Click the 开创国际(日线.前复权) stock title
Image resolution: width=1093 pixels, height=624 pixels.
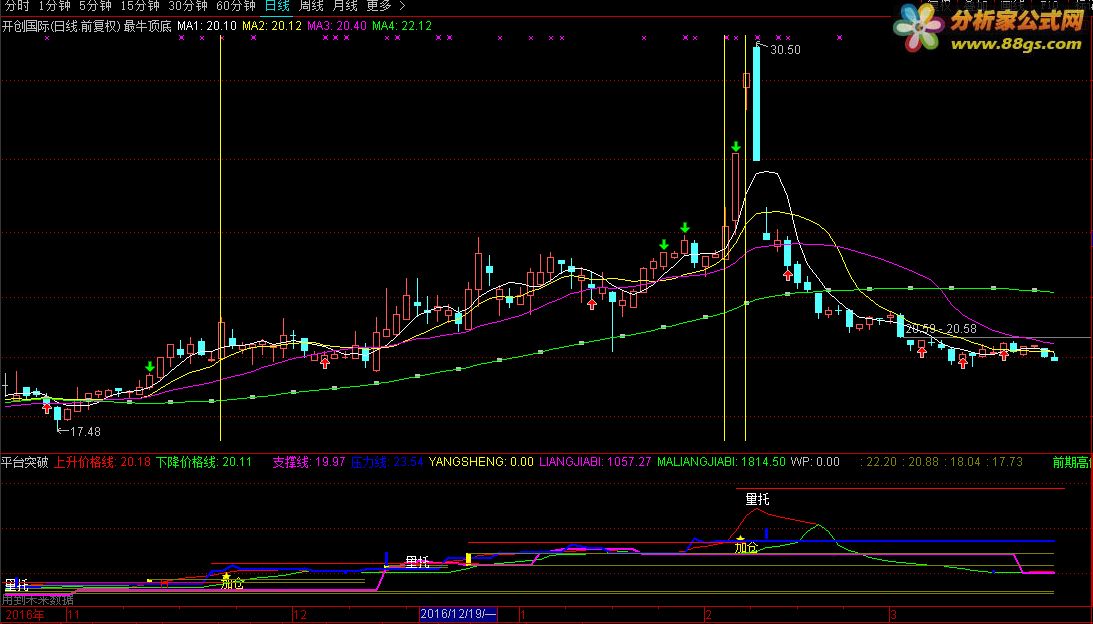tap(61, 26)
